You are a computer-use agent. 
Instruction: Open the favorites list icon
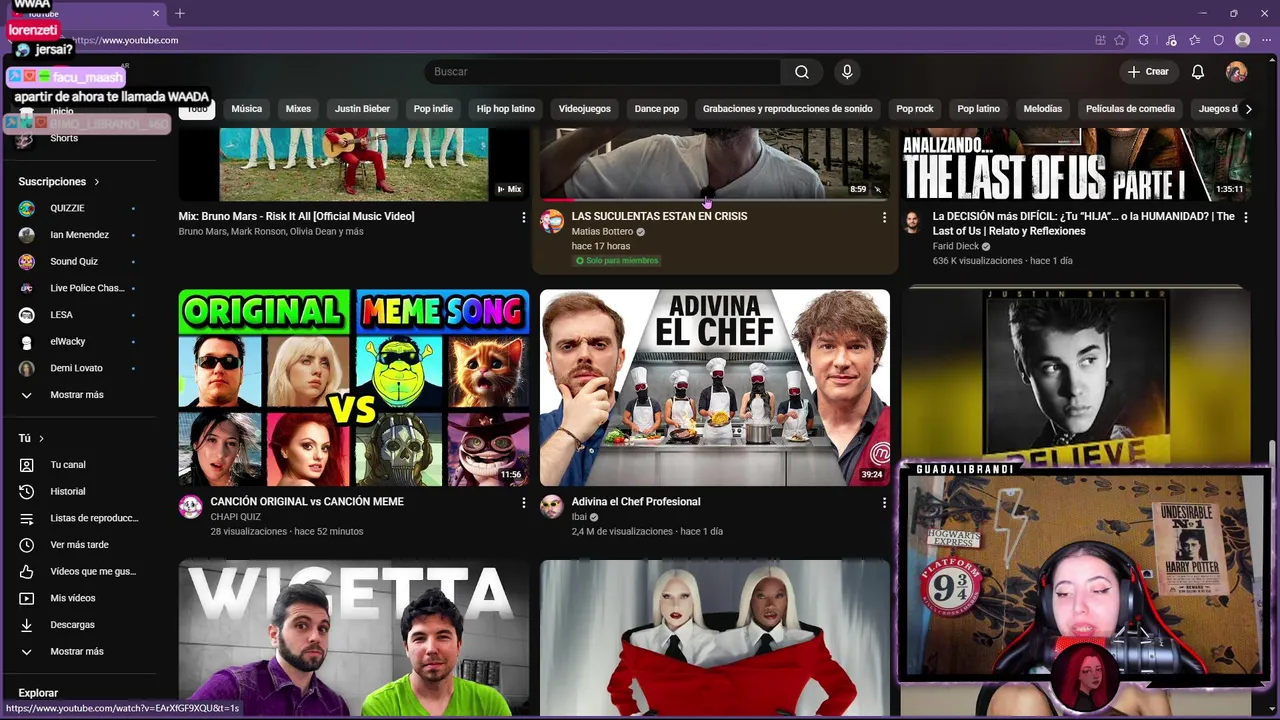click(1195, 40)
